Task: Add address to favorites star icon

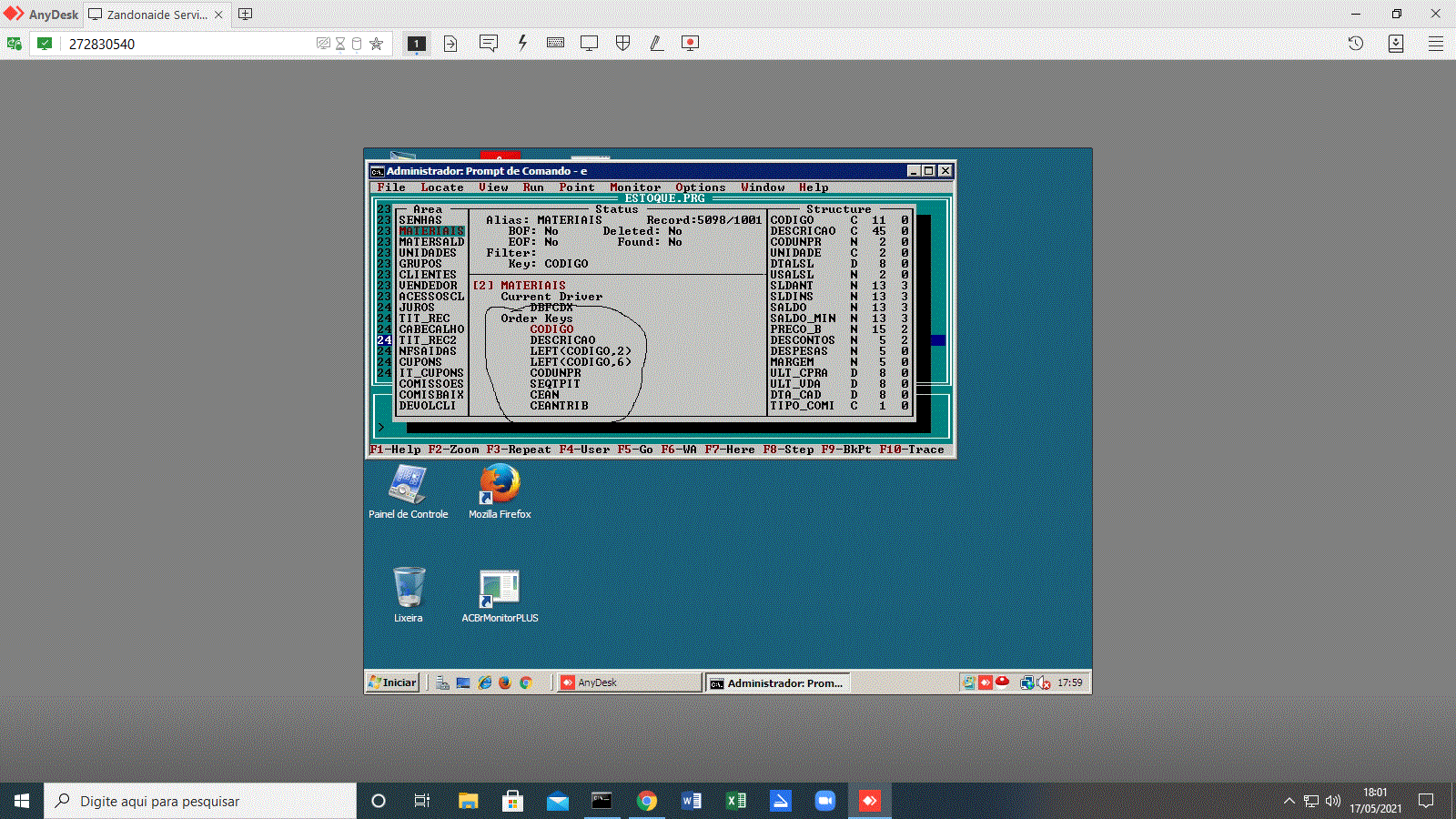Action: tap(376, 44)
